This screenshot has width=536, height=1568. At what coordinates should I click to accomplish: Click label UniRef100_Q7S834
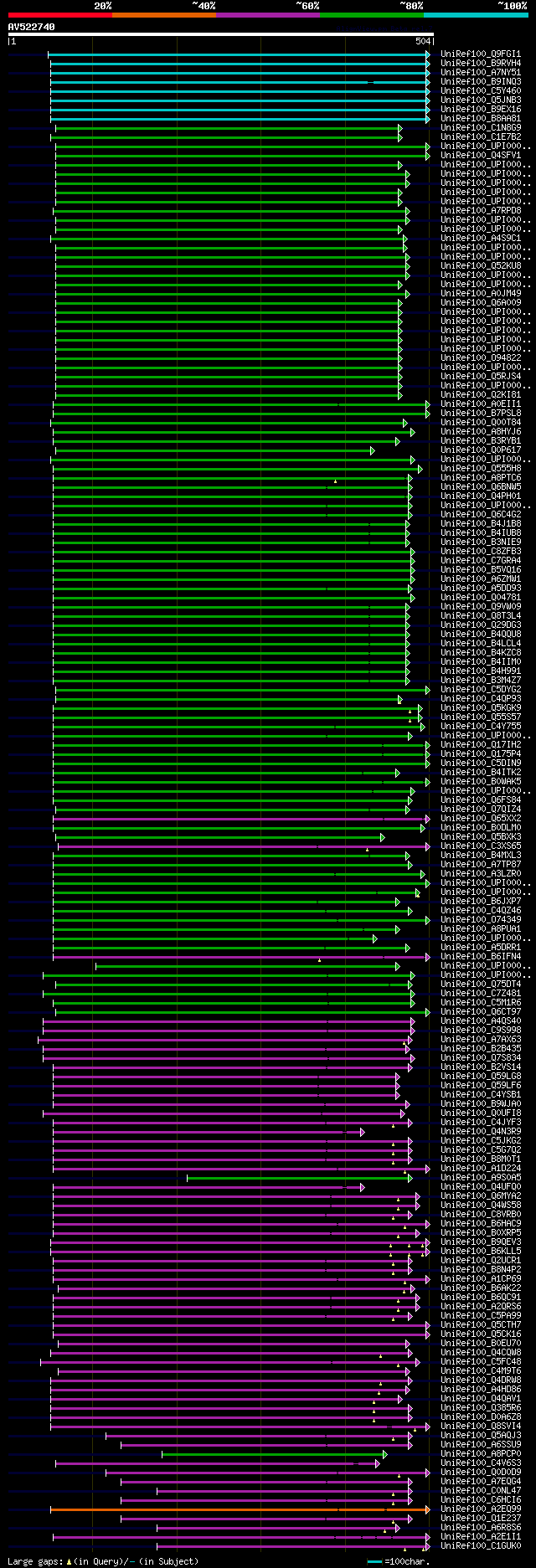(481, 1058)
